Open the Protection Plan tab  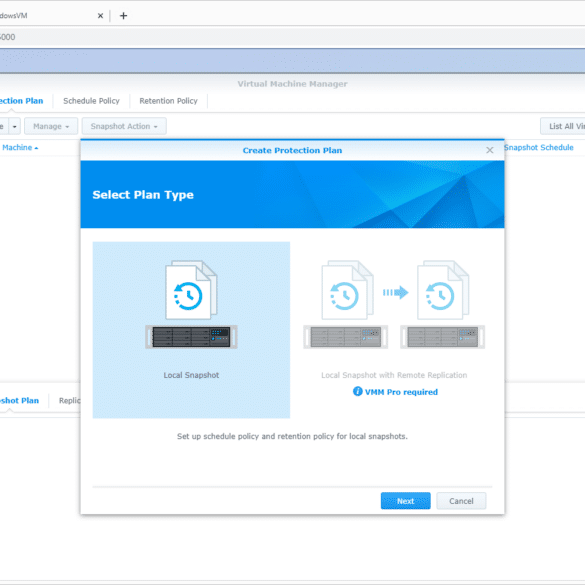pos(22,101)
